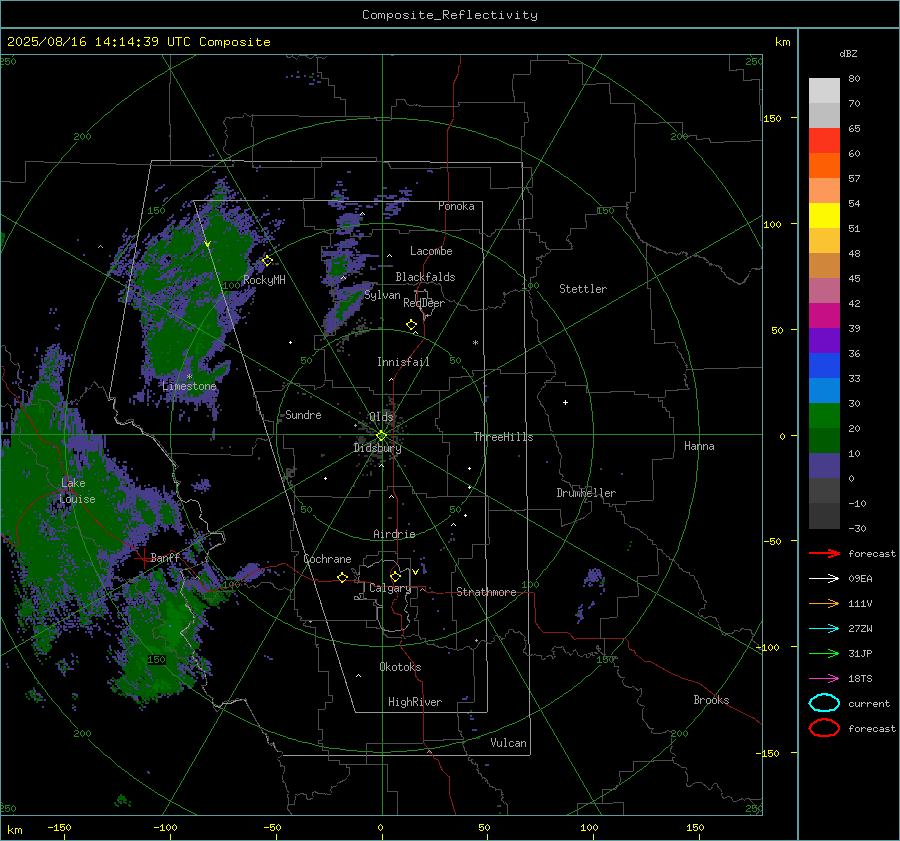
Task: Click the km unit label at bottom-left
Action: tap(14, 830)
